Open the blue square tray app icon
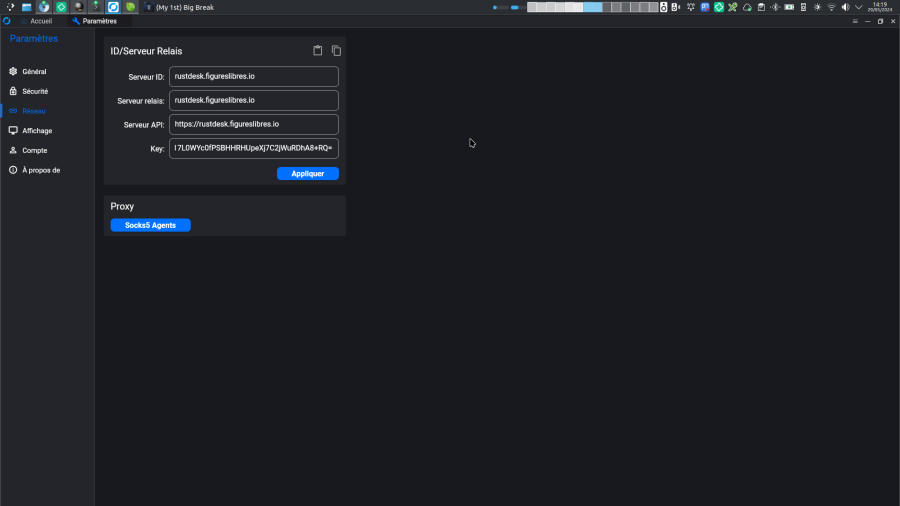900x506 pixels. point(705,7)
